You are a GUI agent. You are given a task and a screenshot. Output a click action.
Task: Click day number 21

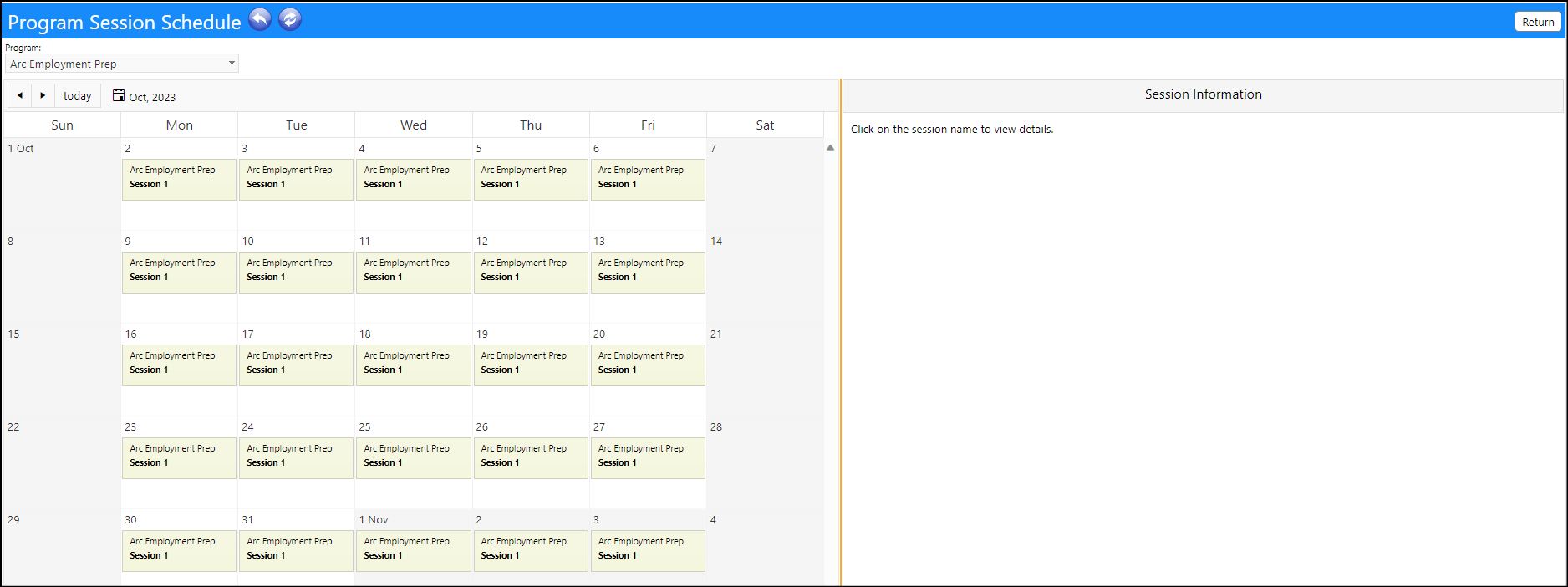(x=715, y=334)
